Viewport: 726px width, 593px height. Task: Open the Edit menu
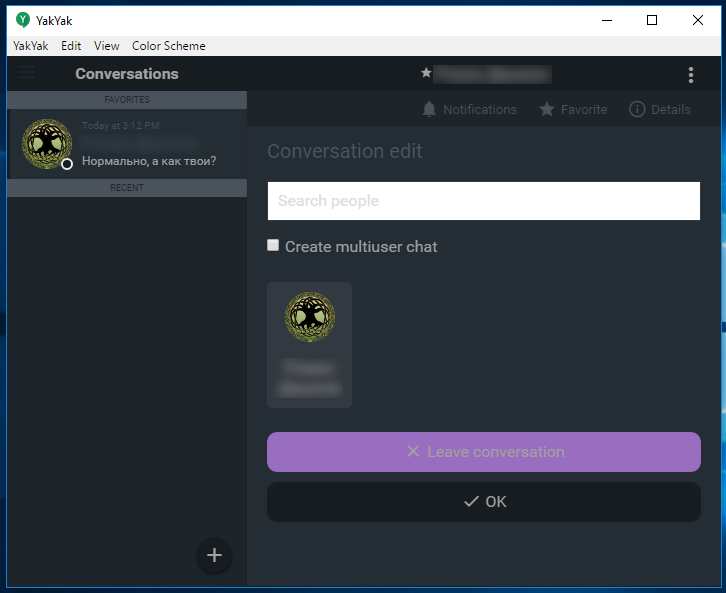tap(71, 46)
